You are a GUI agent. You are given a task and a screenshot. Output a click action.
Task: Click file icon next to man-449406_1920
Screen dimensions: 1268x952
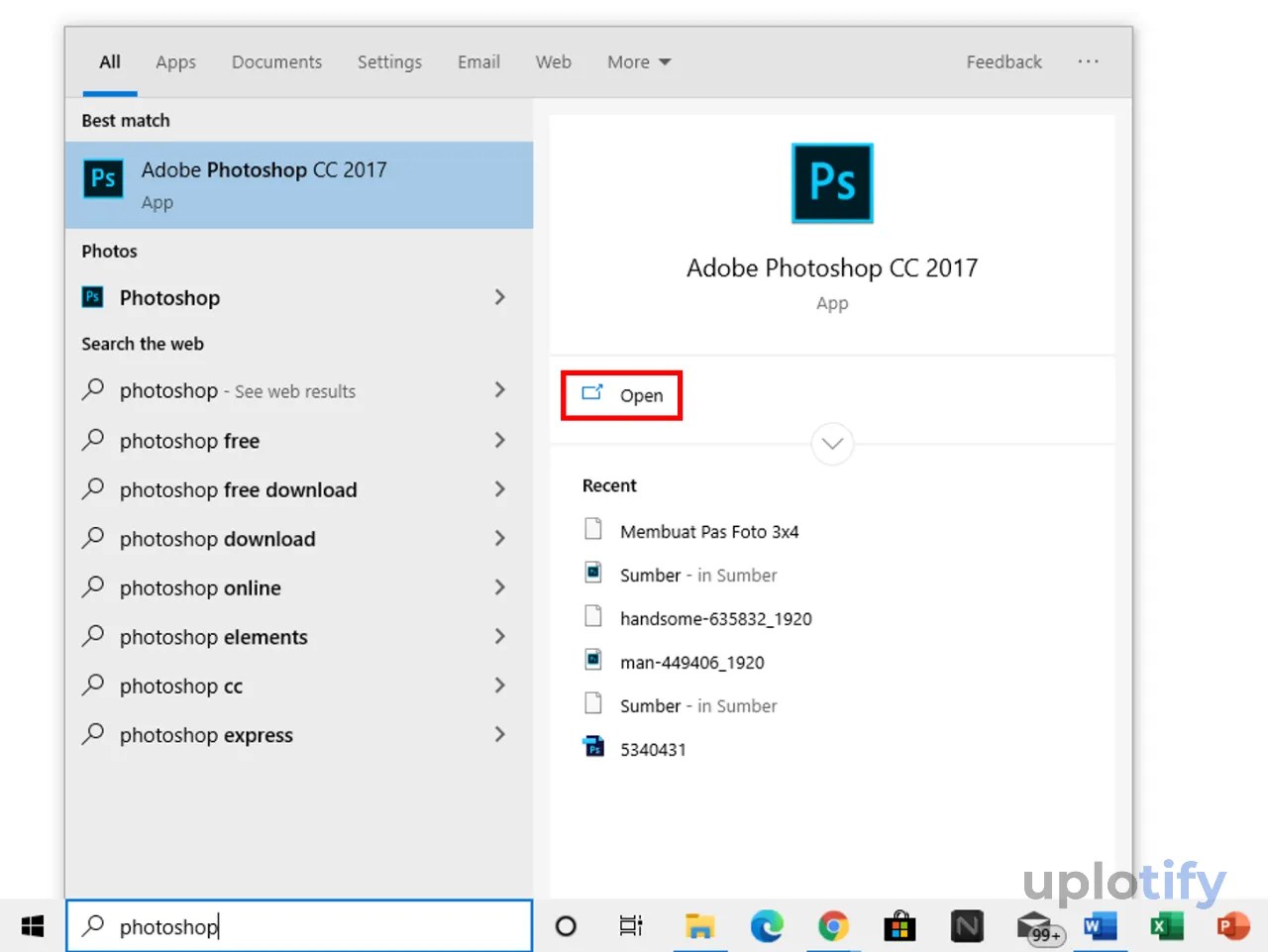point(593,659)
